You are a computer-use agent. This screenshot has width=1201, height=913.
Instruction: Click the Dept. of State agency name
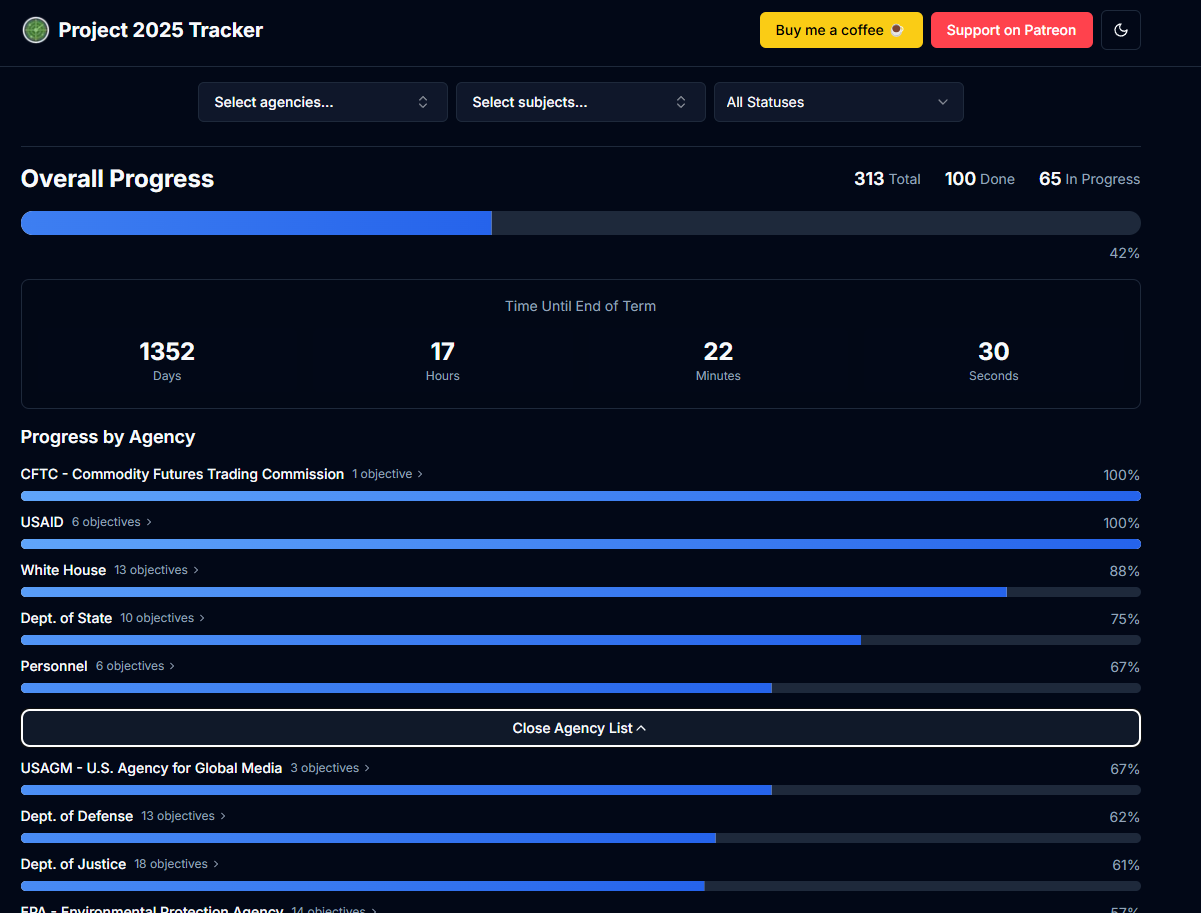click(x=66, y=618)
